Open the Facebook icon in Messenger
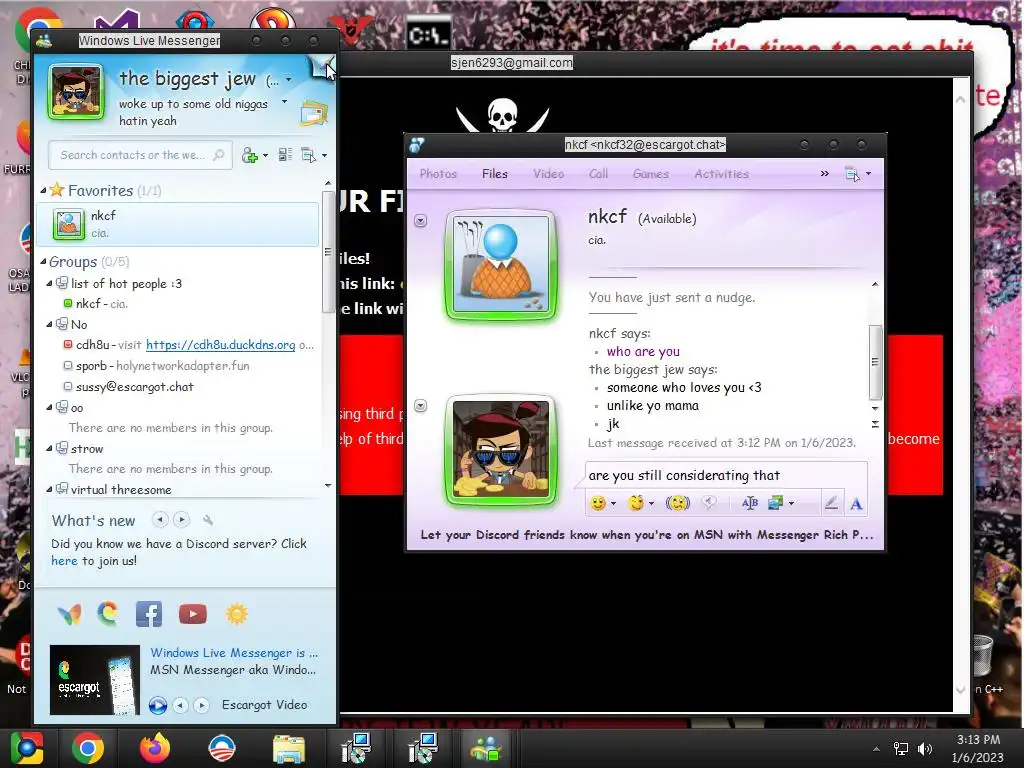1024x768 pixels. (149, 615)
